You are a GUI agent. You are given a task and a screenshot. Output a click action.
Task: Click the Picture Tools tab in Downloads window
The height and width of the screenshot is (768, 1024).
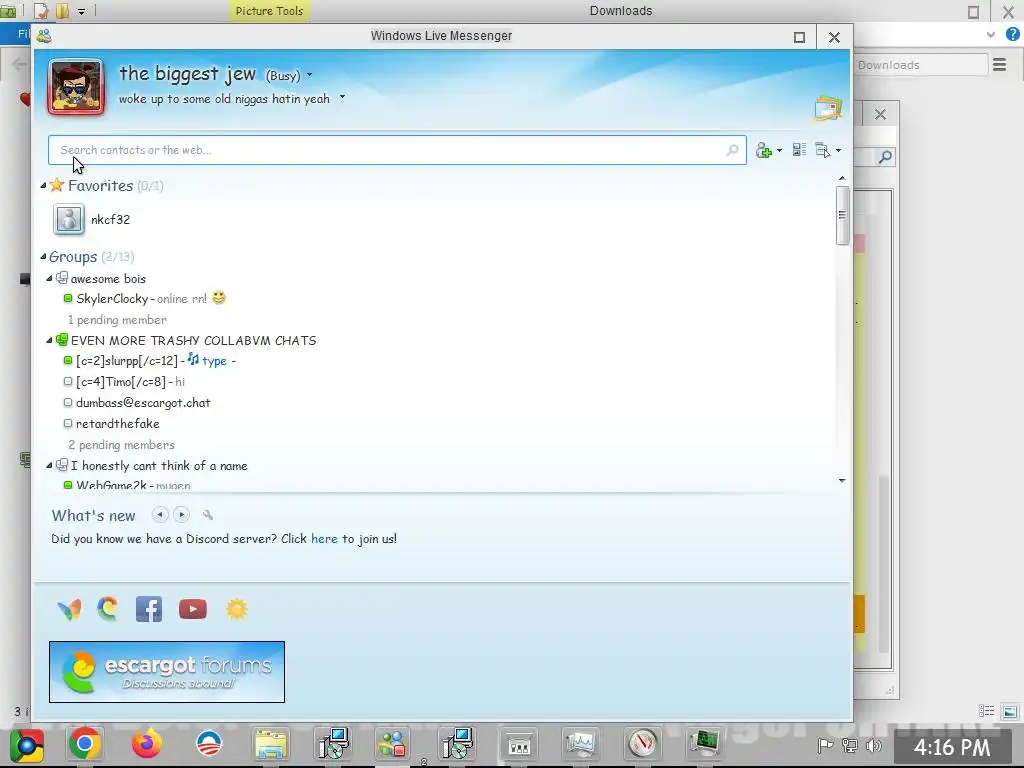[269, 11]
